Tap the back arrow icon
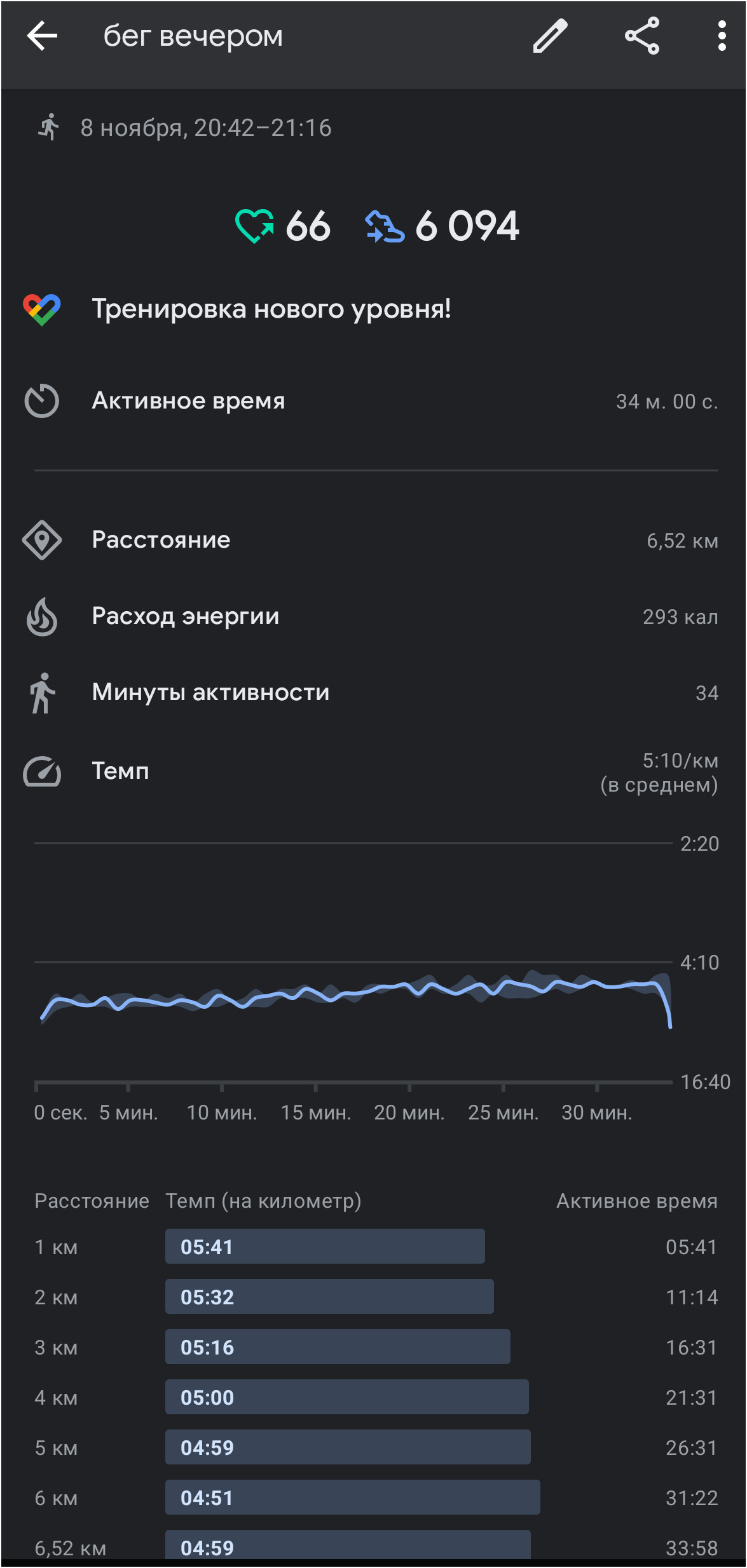Image resolution: width=747 pixels, height=1568 pixels. (42, 36)
